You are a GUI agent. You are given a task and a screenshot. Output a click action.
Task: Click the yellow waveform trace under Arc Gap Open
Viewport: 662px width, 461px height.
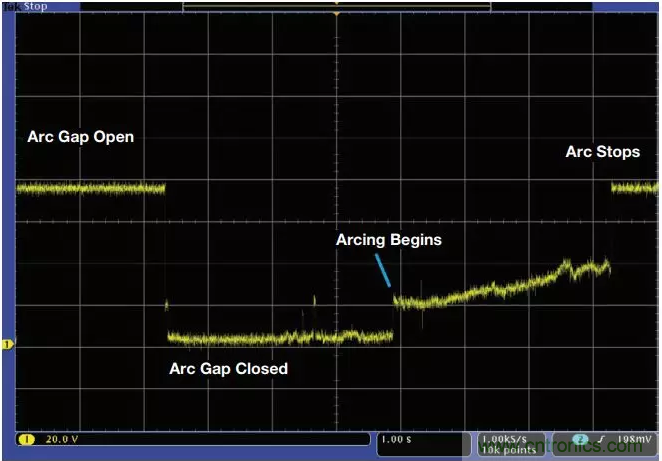click(x=90, y=187)
